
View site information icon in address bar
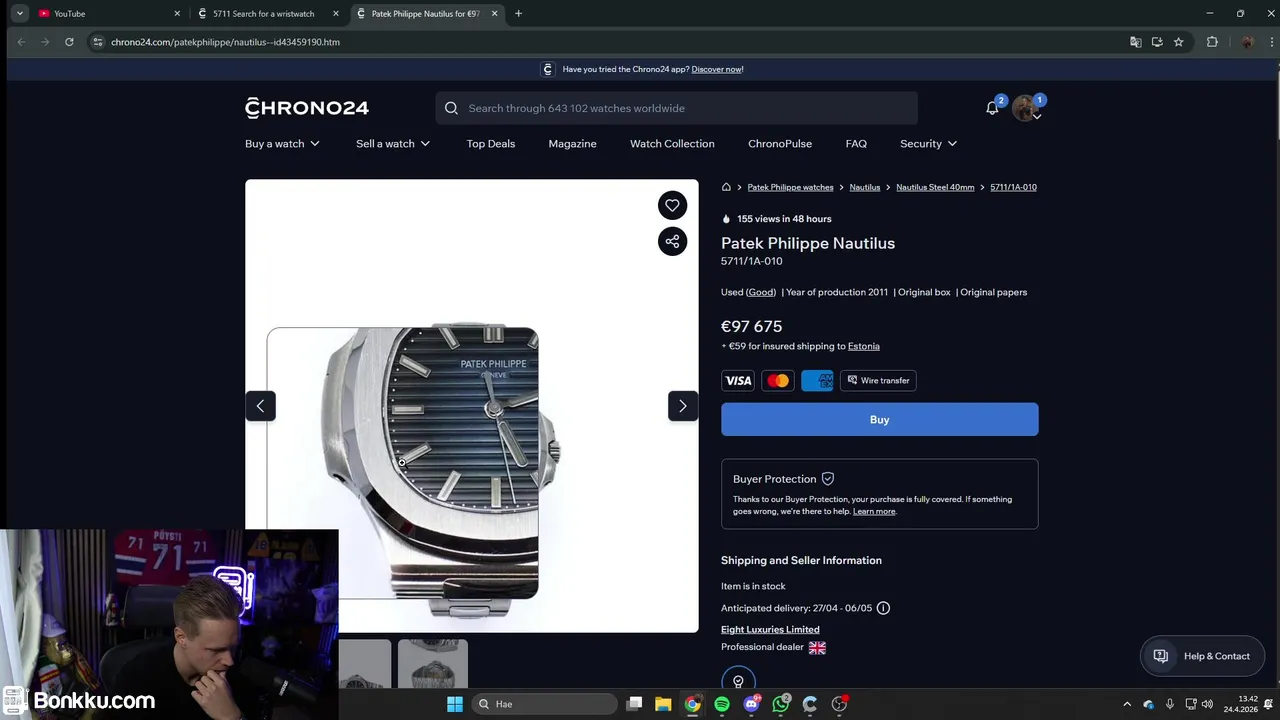pos(97,42)
